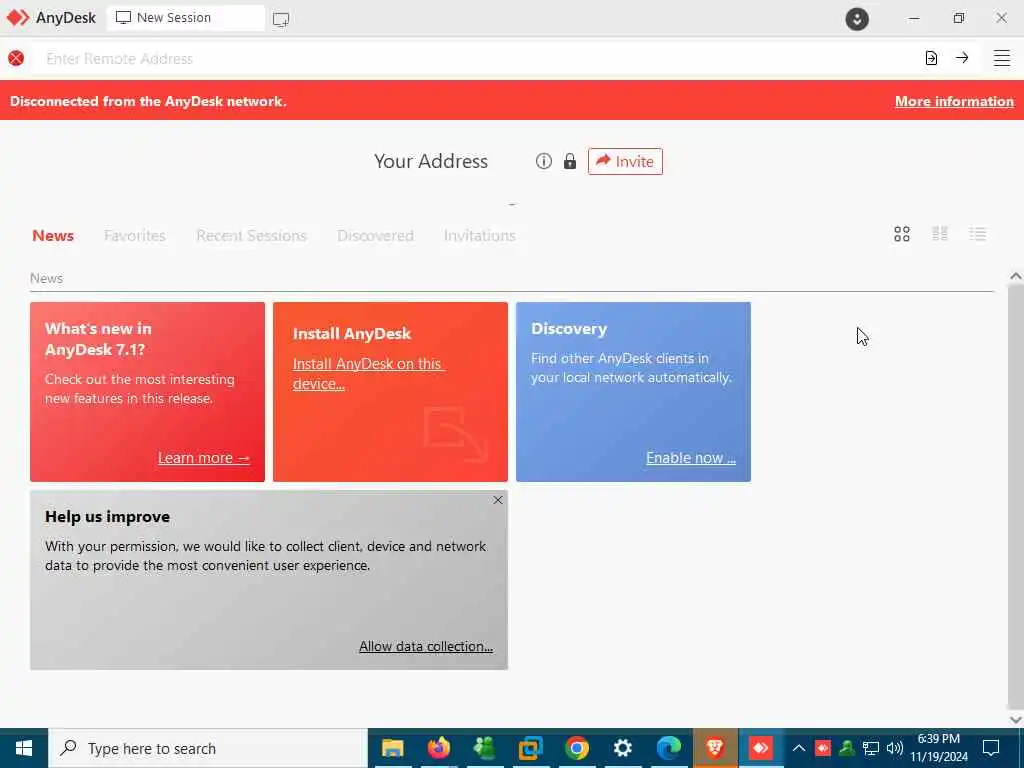Open the file transfer icon beside the address bar
The image size is (1024, 768).
click(x=931, y=58)
